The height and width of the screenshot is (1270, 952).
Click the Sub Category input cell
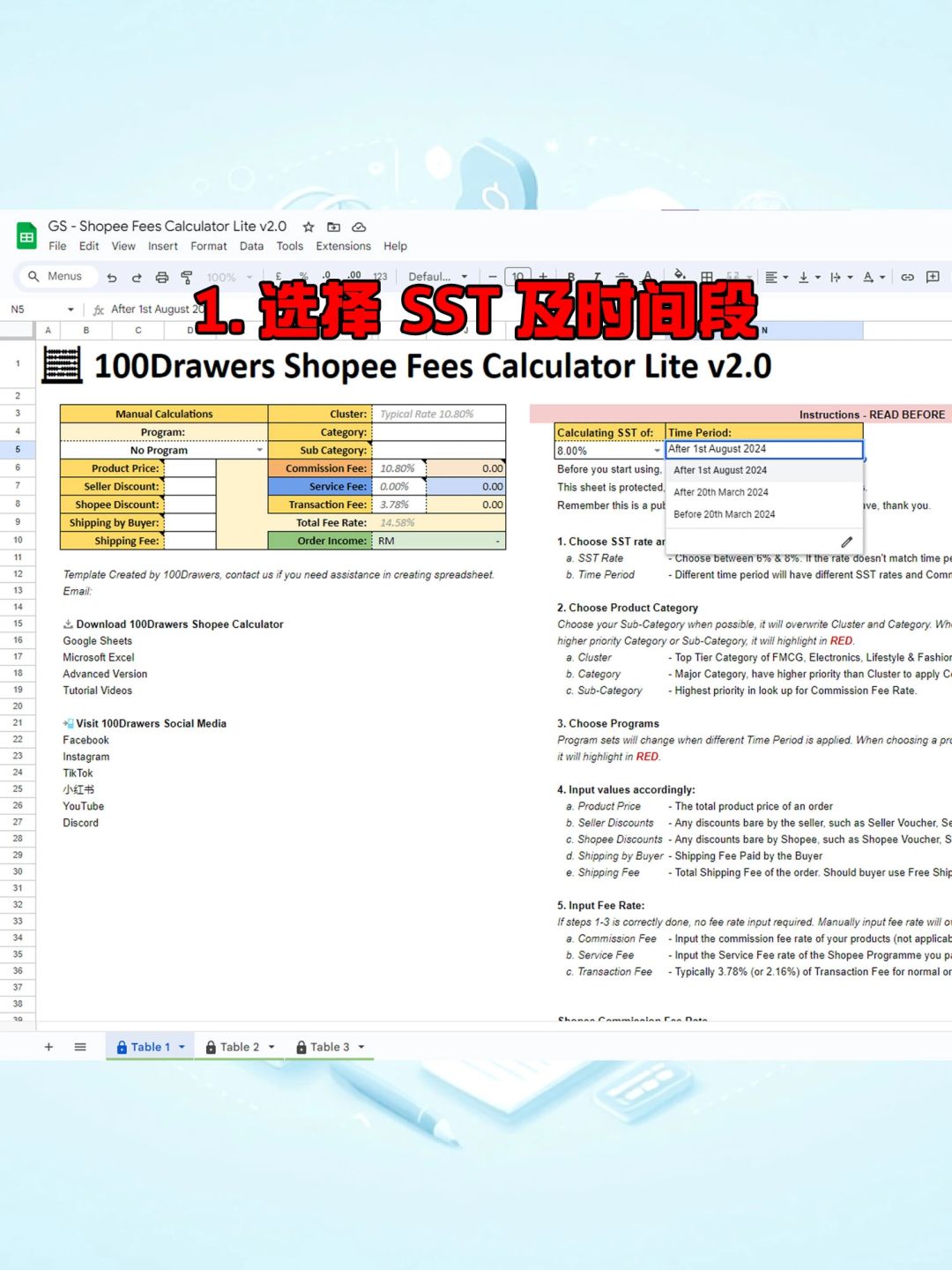click(439, 450)
